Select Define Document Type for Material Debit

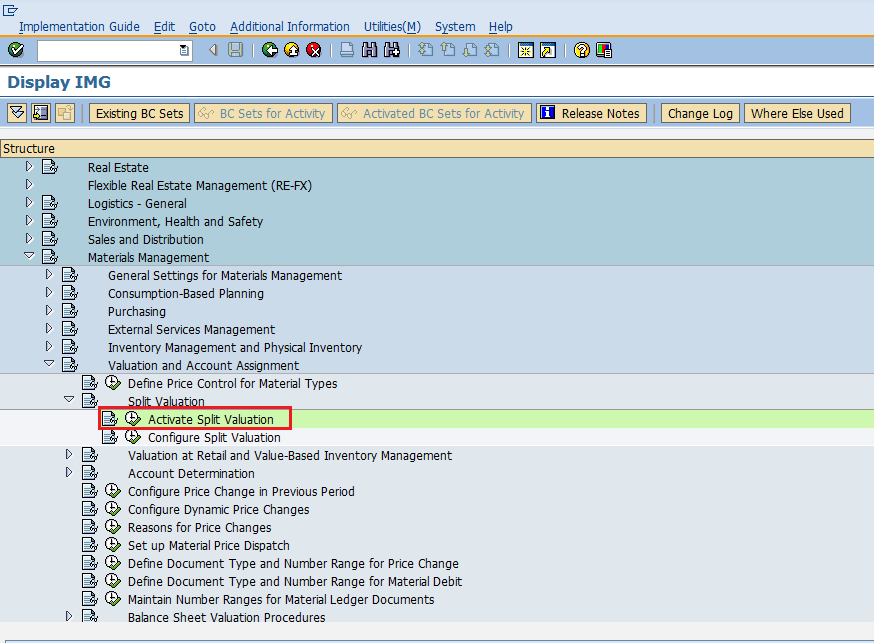[295, 582]
